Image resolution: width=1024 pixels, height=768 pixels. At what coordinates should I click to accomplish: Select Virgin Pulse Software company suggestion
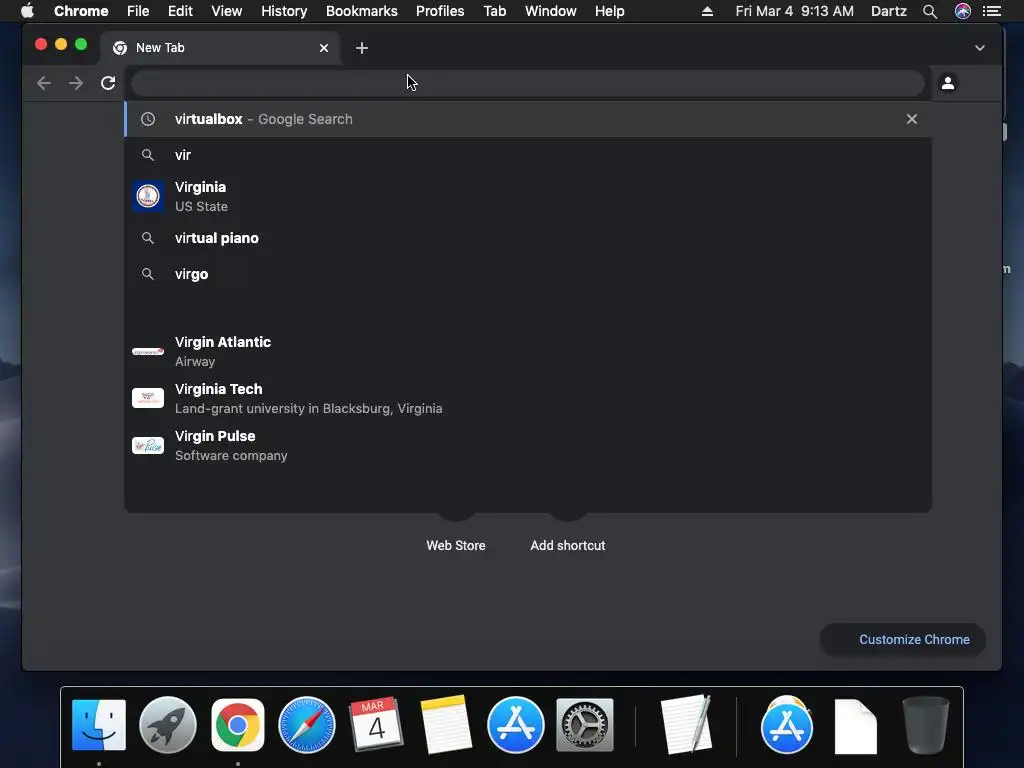[x=528, y=445]
